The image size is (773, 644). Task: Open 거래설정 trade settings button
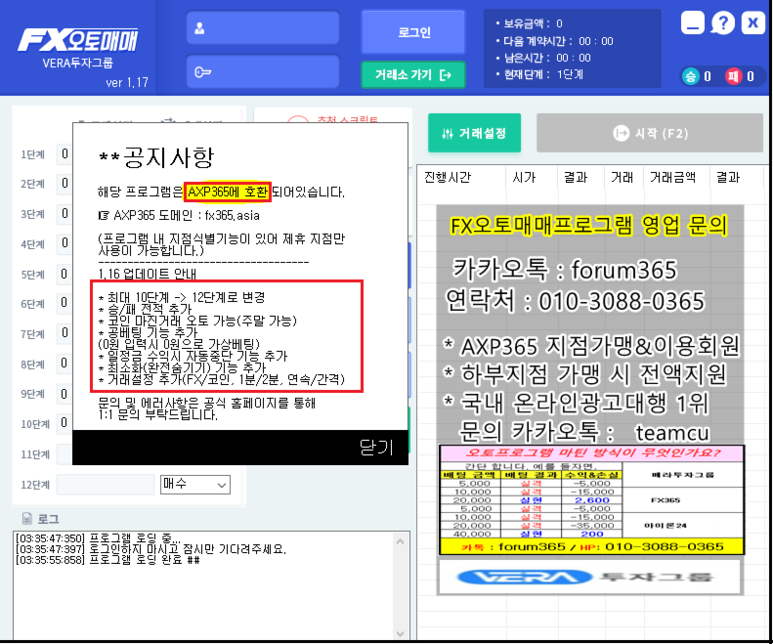point(474,133)
